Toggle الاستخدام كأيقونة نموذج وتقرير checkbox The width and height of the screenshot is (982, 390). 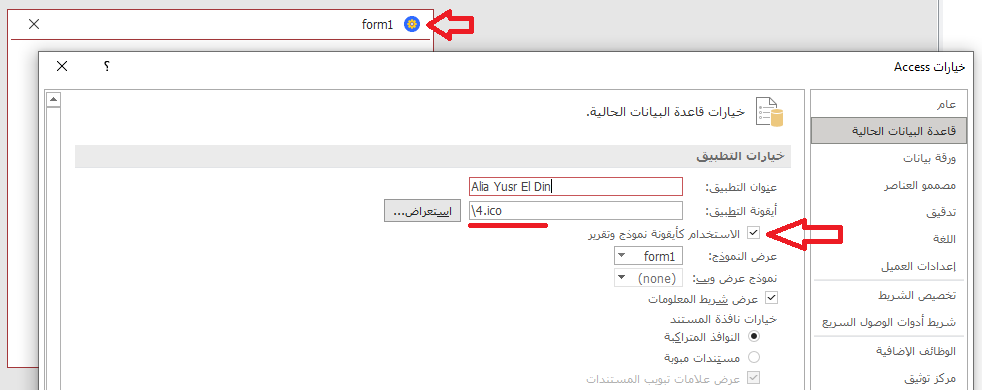pos(754,234)
